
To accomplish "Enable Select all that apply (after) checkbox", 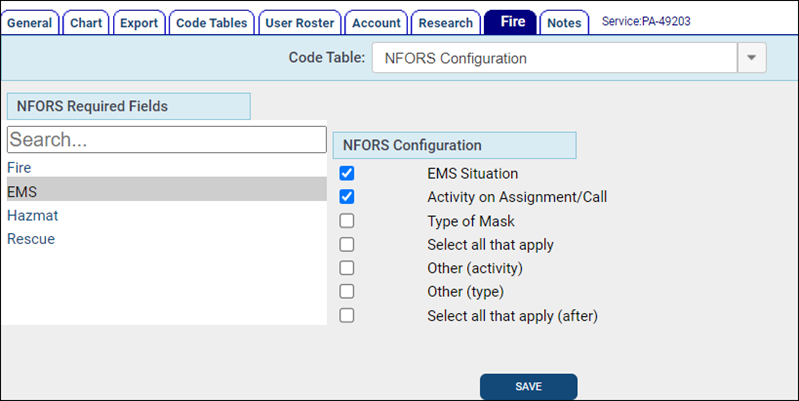I will 347,315.
